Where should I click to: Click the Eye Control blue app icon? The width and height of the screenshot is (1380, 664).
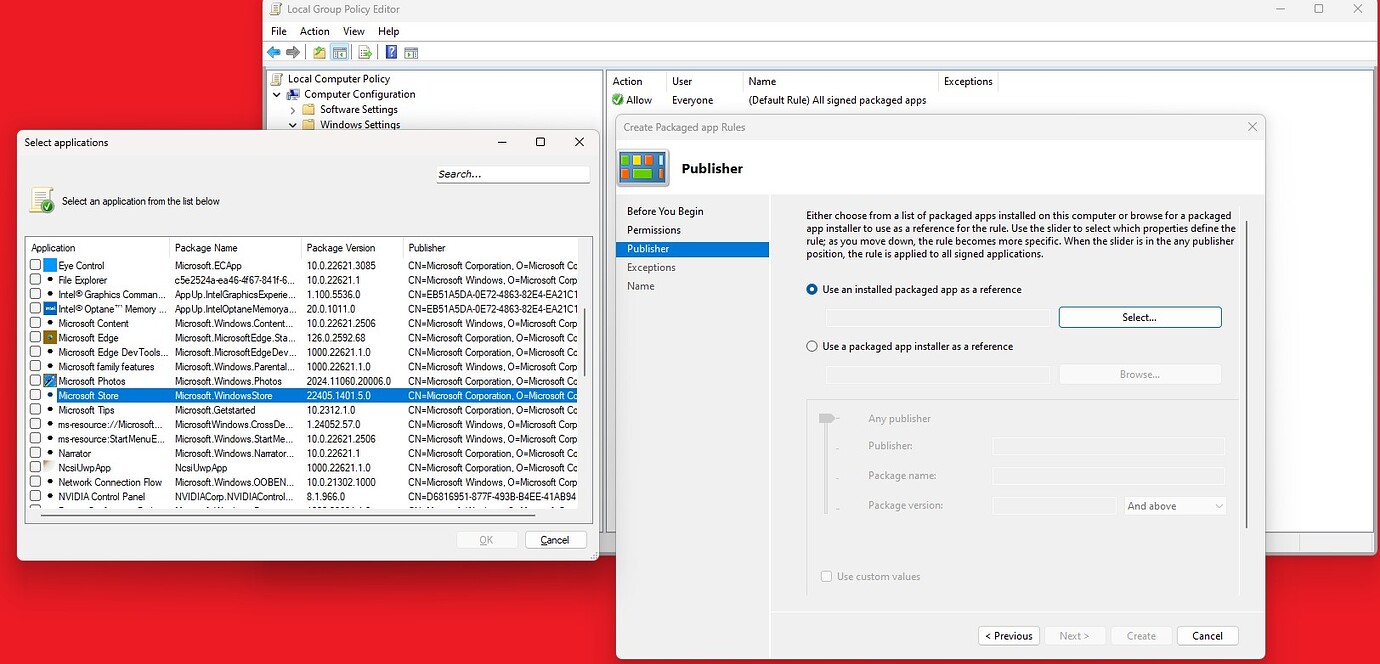50,265
